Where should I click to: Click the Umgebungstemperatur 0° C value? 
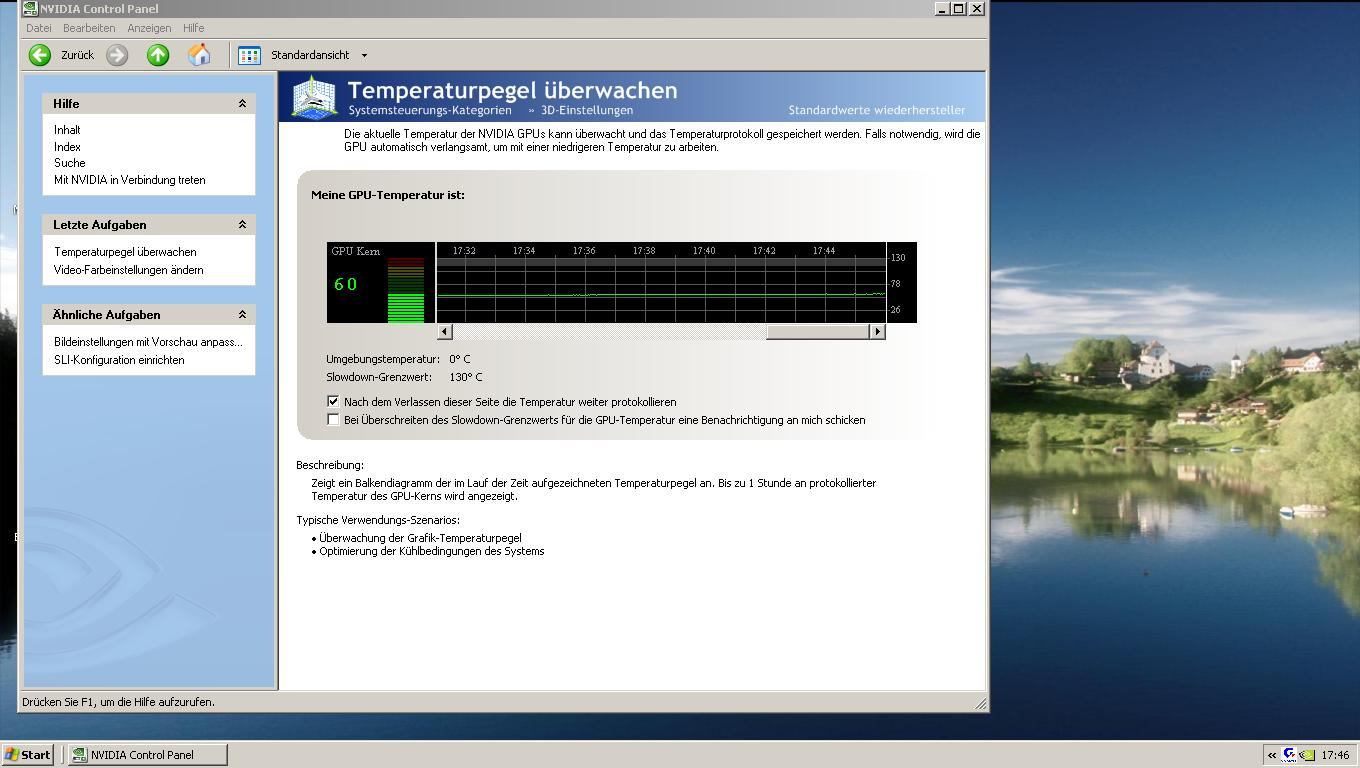[x=460, y=359]
